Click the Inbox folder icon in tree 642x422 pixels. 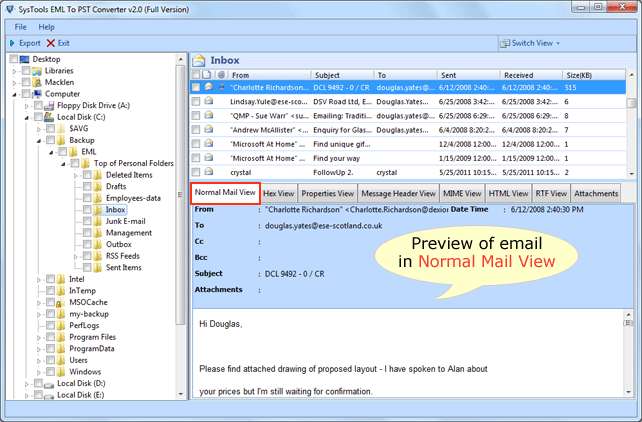tap(97, 210)
